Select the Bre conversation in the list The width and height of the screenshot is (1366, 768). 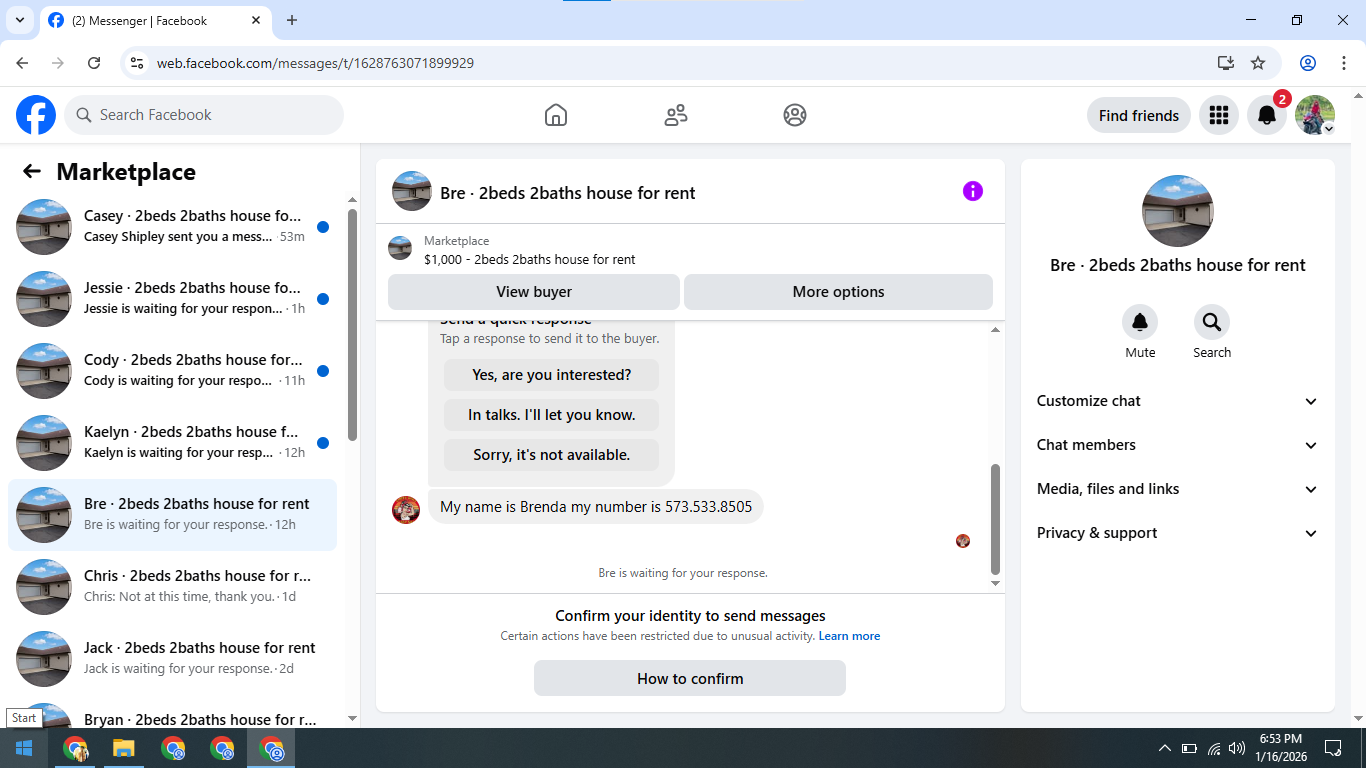(x=172, y=515)
